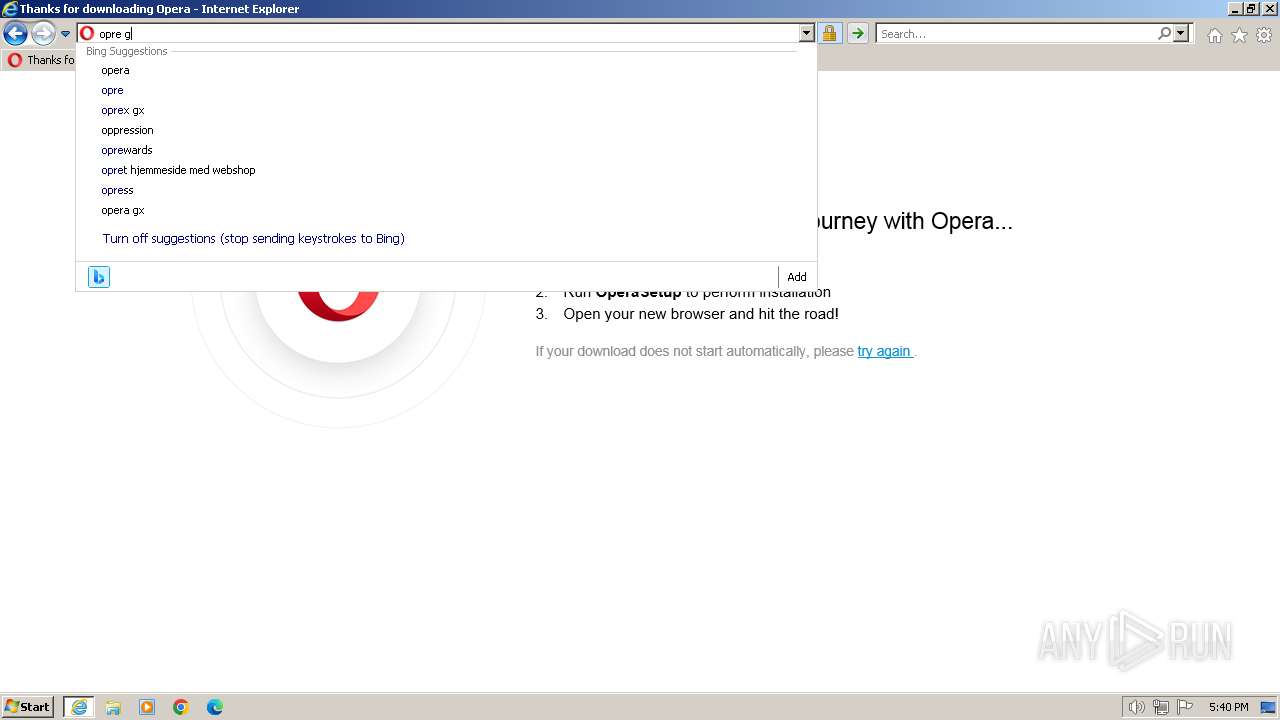This screenshot has width=1280, height=720.
Task: Open the Windows Start button
Action: [28, 707]
